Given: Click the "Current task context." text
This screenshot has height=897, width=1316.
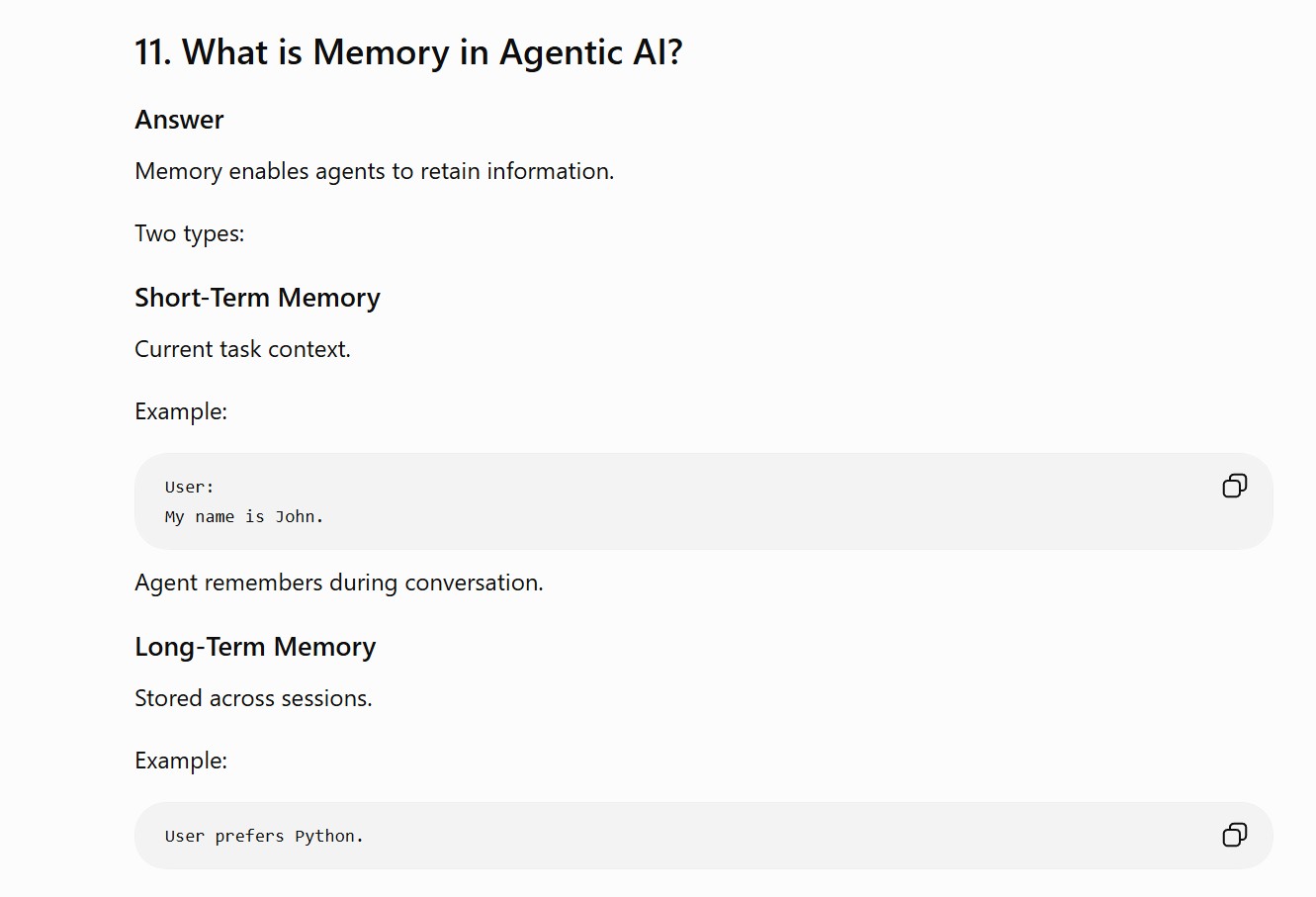Looking at the screenshot, I should coord(242,349).
